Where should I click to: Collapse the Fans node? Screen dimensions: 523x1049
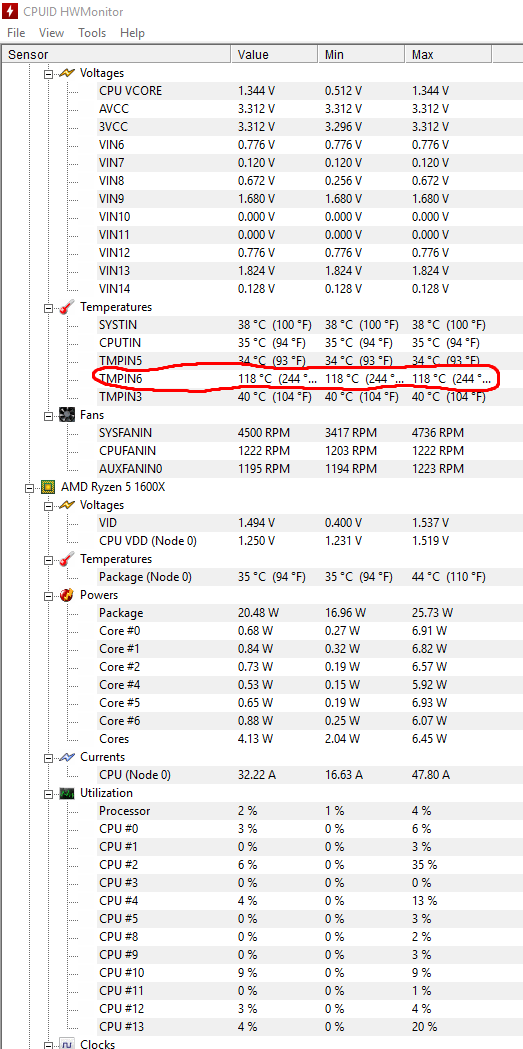click(x=48, y=416)
